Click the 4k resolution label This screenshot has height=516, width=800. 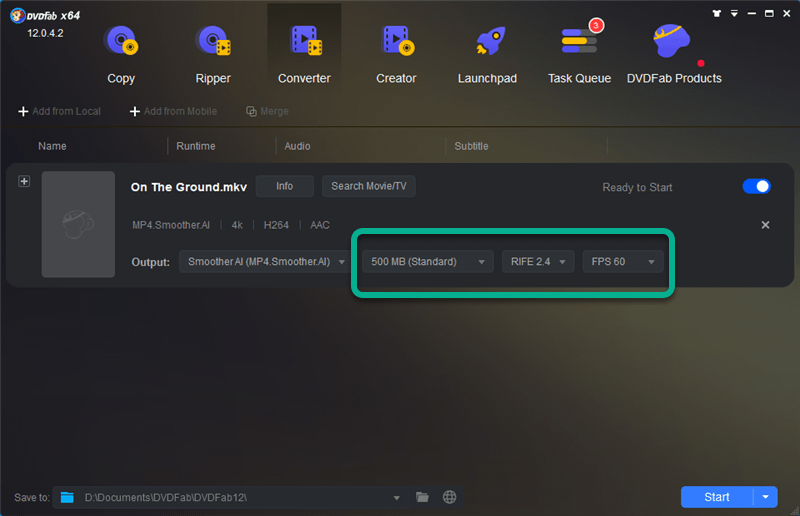click(x=237, y=225)
